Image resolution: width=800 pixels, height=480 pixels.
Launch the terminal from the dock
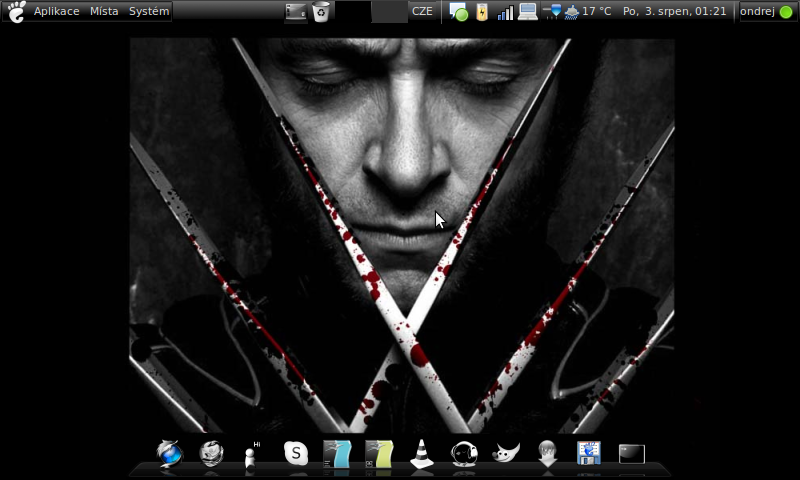point(632,454)
